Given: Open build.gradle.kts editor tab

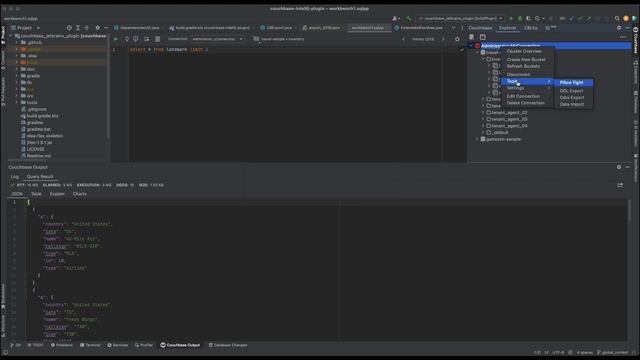Looking at the screenshot, I should point(209,28).
